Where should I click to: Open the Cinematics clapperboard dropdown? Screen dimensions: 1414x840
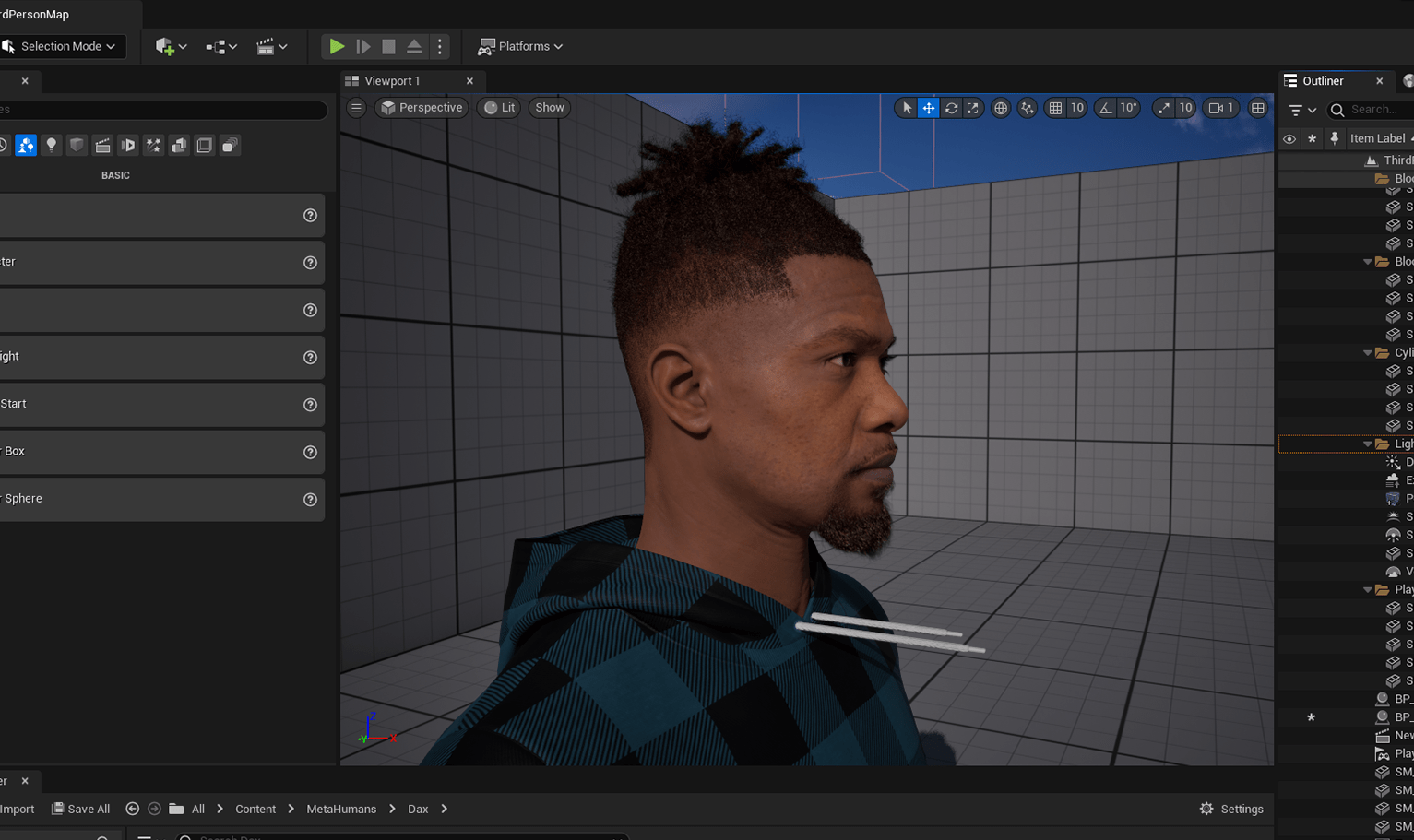(x=272, y=46)
